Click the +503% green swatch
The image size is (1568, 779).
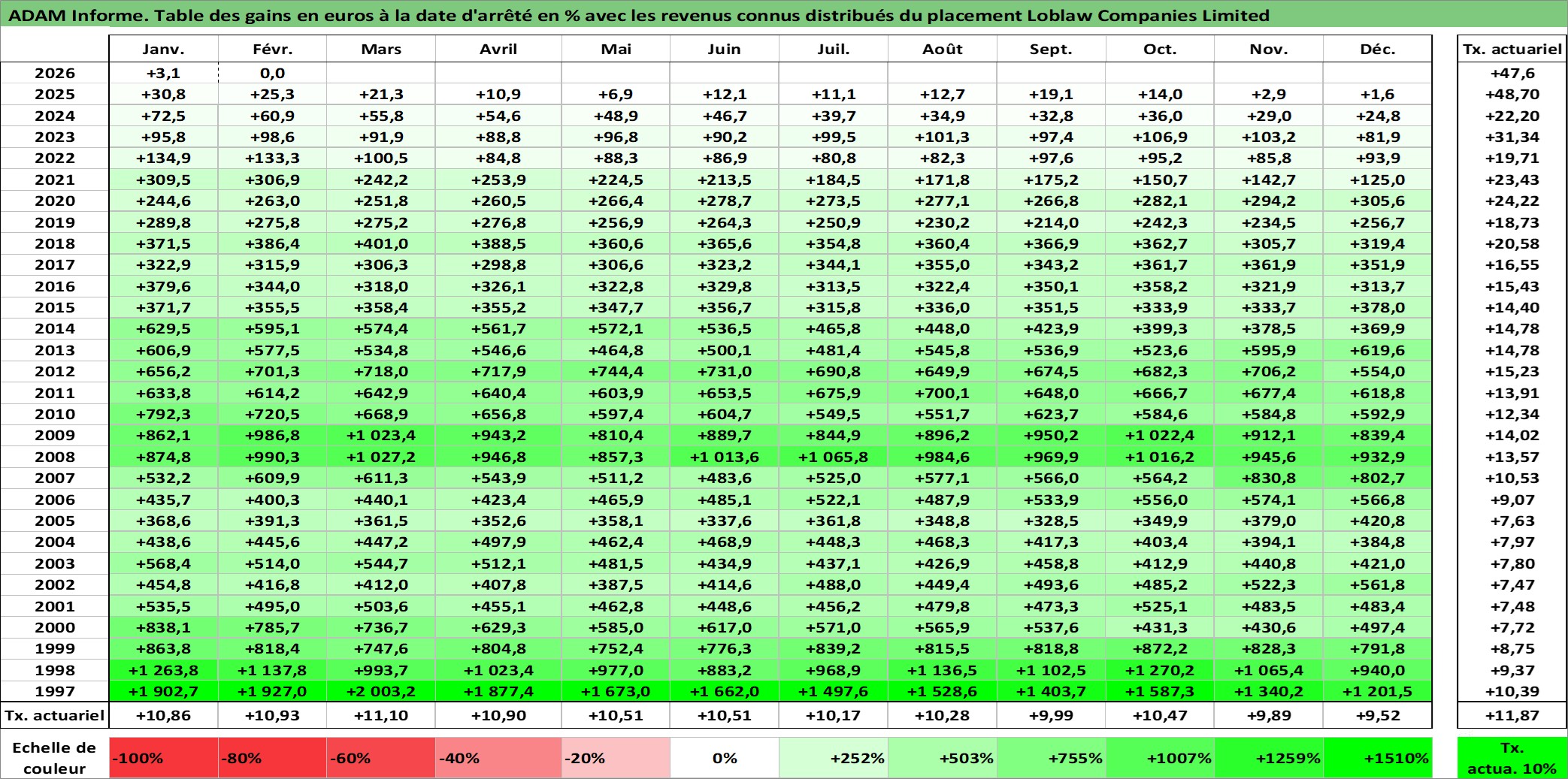pyautogui.click(x=943, y=758)
